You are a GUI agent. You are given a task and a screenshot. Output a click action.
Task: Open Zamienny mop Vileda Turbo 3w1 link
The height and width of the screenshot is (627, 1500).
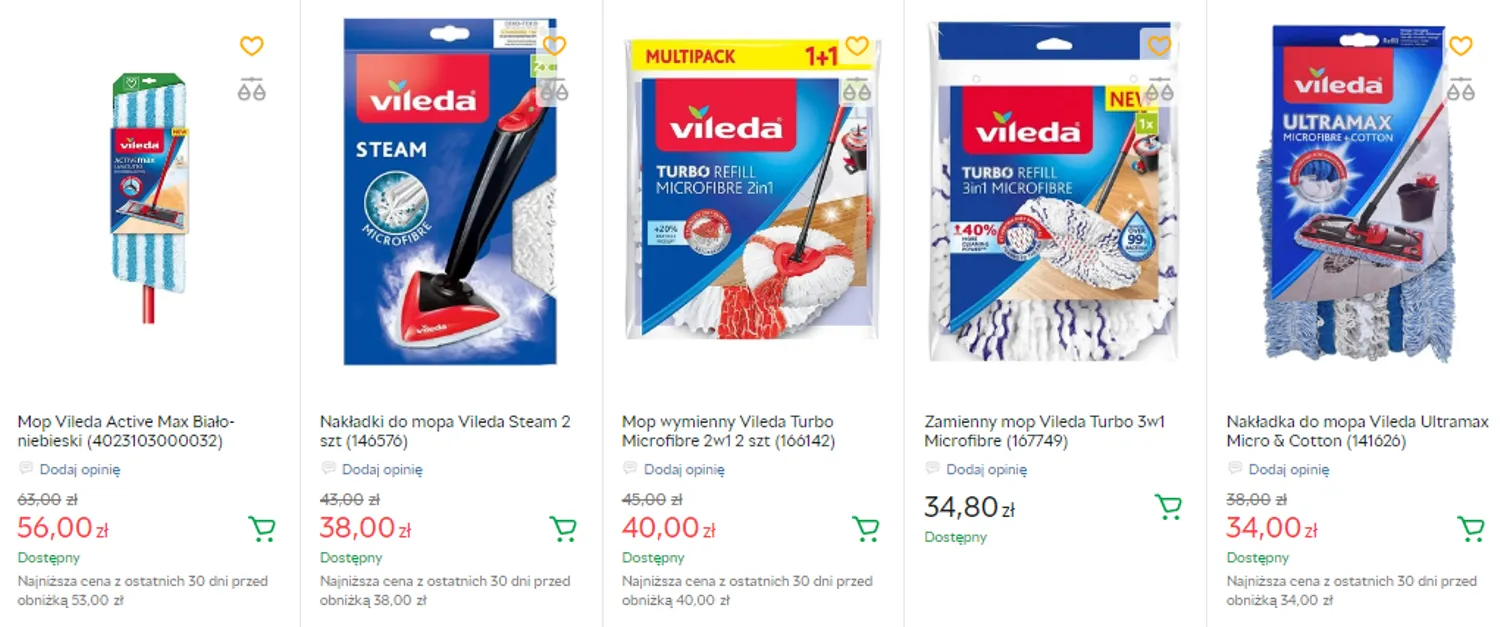[x=1044, y=431]
